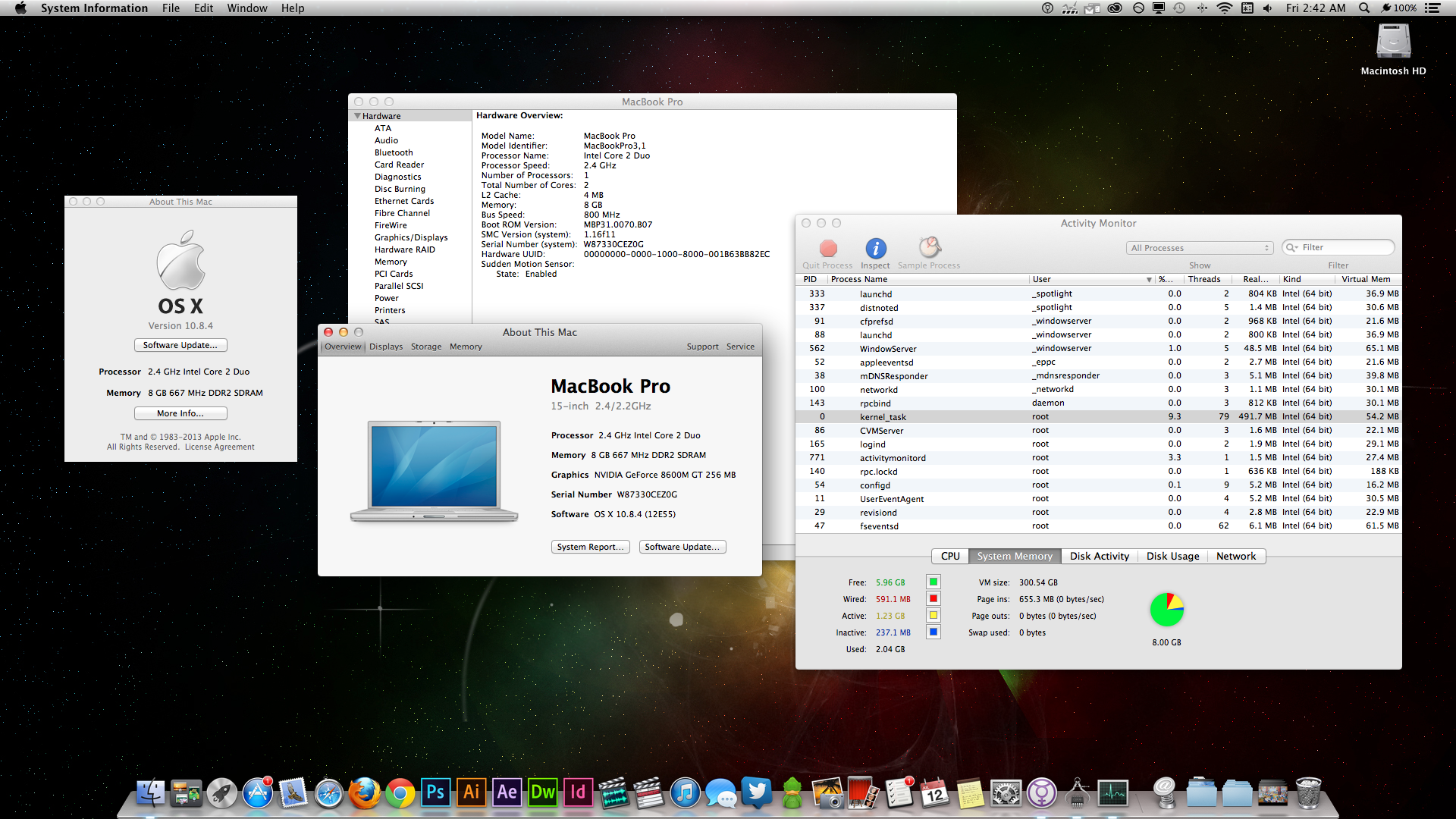Open InDesign from the Dock
The image size is (1456, 819).
tap(579, 792)
